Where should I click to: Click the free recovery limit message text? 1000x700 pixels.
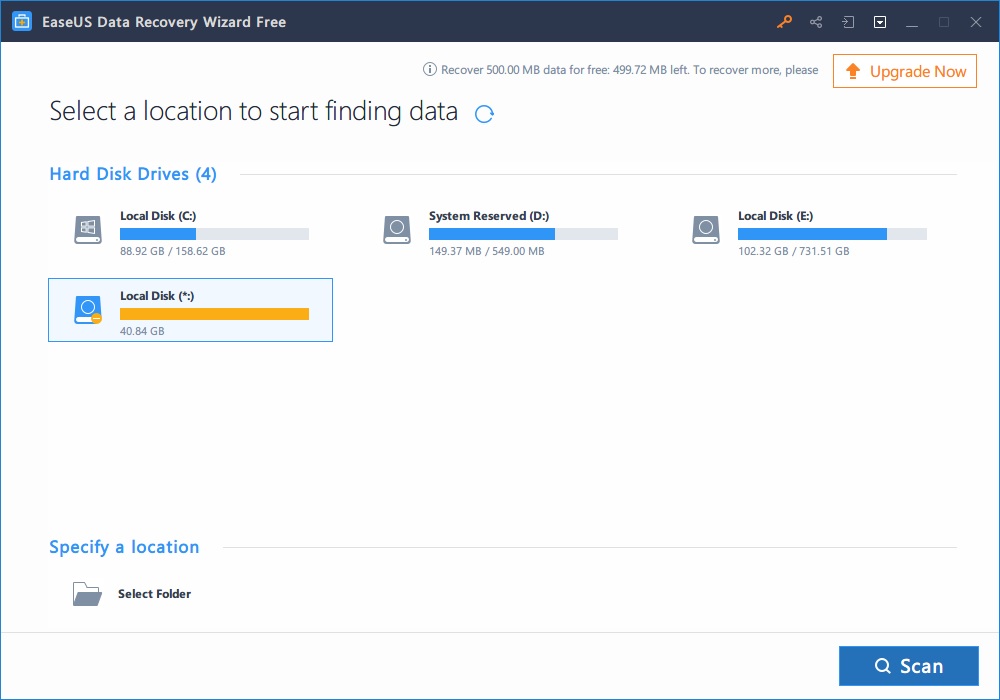(x=629, y=69)
